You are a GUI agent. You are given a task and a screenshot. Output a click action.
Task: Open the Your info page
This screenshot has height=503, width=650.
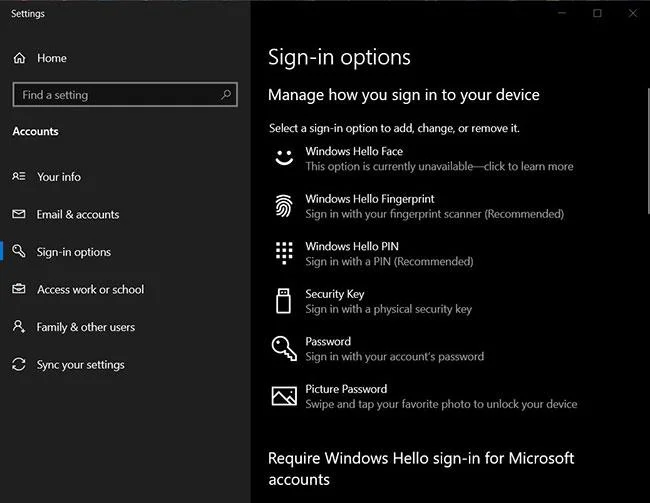point(59,177)
